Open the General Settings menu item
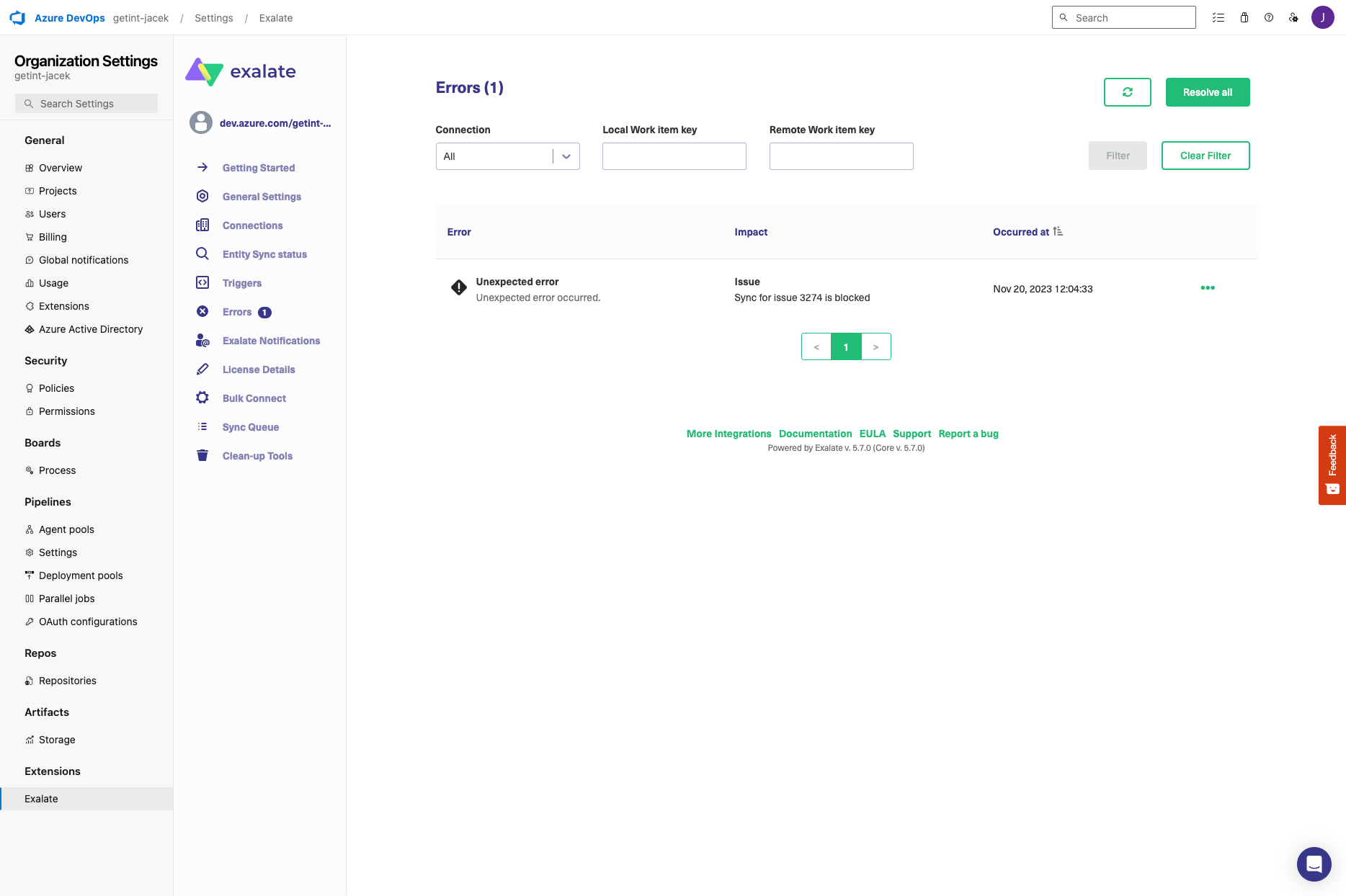This screenshot has width=1346, height=896. tap(262, 197)
